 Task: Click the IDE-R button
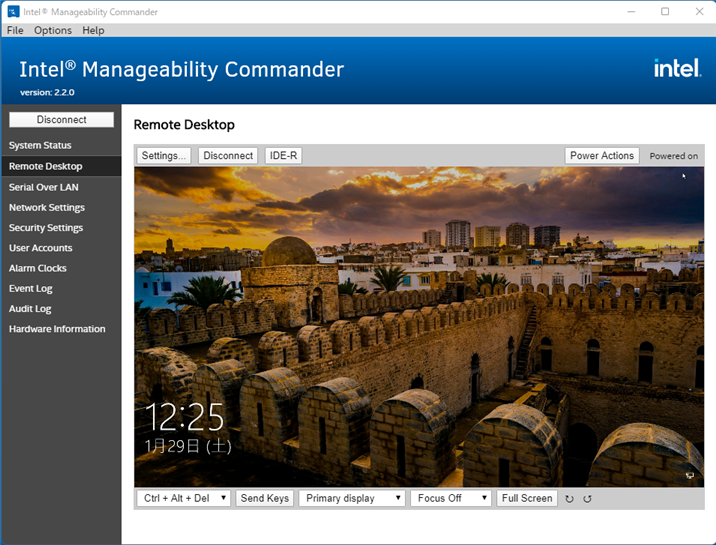[x=283, y=156]
